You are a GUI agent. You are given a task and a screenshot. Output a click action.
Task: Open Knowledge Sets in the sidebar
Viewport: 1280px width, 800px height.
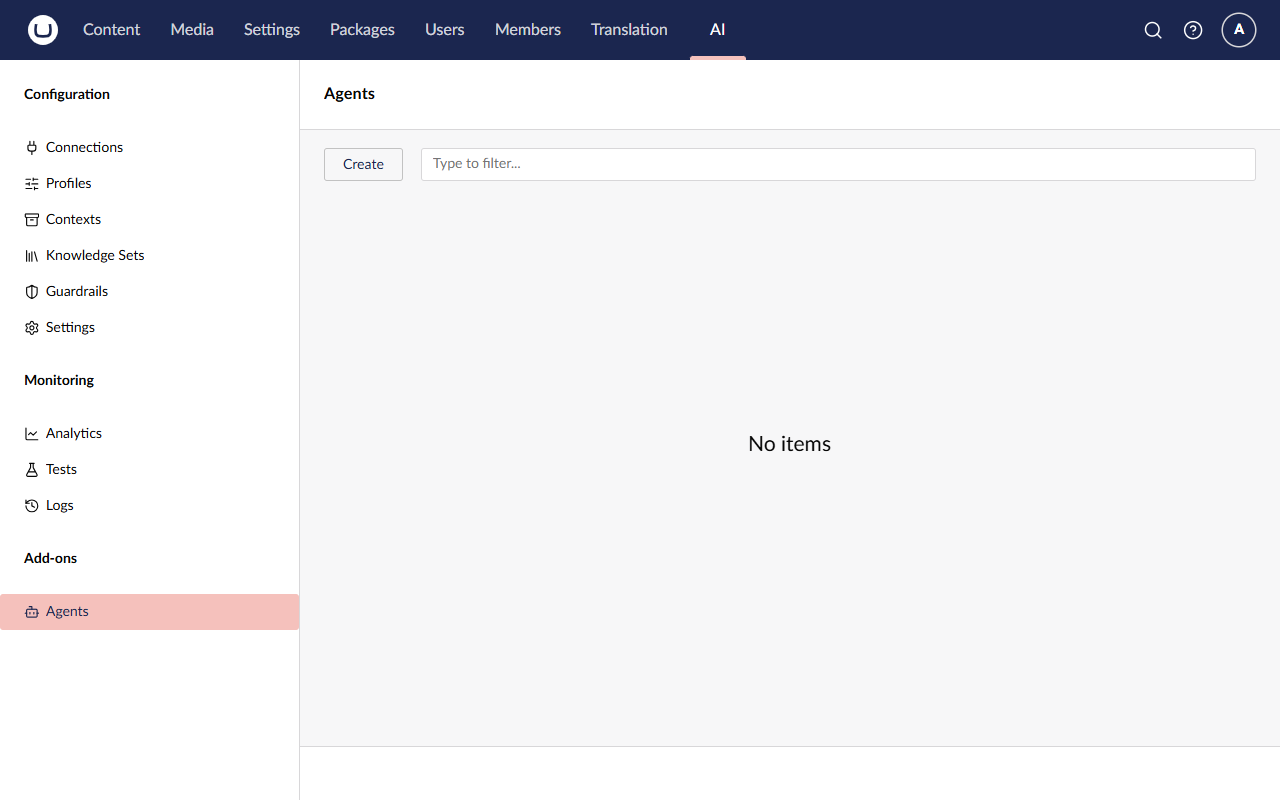[x=150, y=255]
